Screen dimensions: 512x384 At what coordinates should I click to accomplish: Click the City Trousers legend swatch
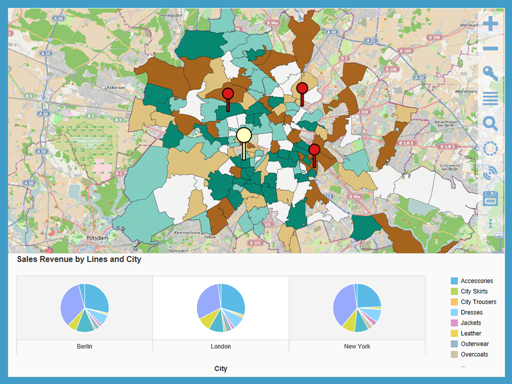click(454, 302)
